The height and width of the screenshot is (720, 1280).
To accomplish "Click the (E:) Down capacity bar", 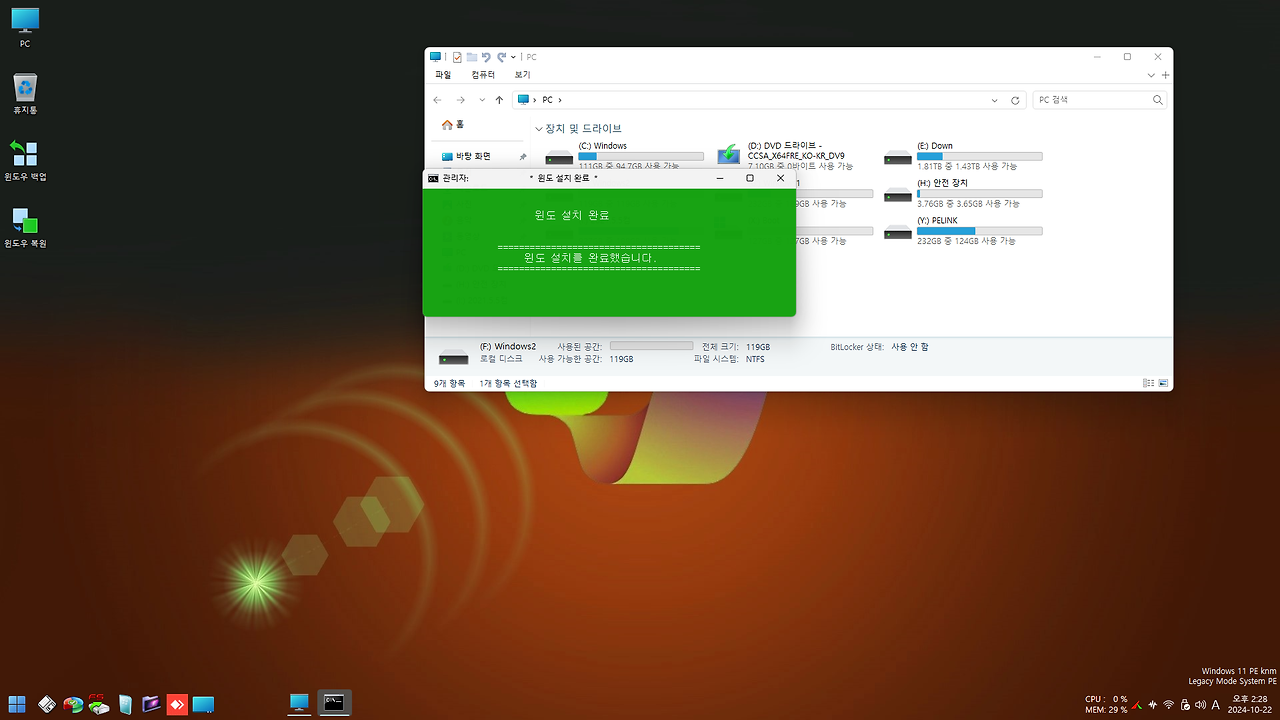I will [980, 156].
